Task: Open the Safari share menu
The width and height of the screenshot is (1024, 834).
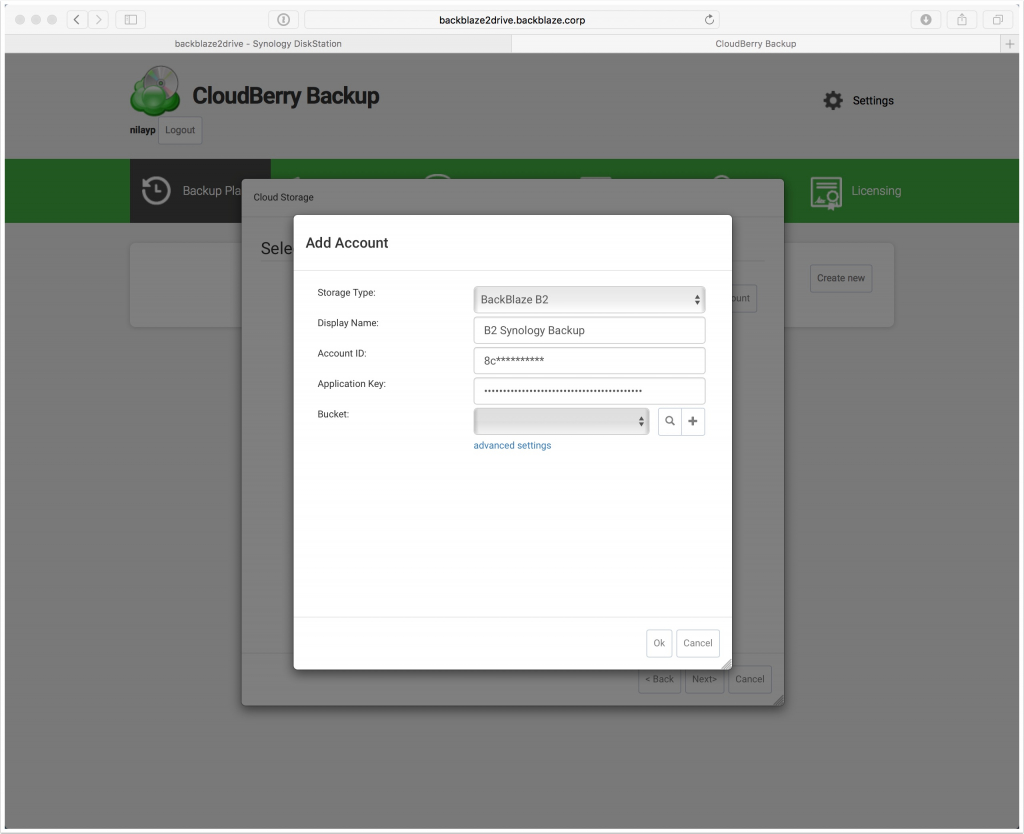Action: point(962,20)
